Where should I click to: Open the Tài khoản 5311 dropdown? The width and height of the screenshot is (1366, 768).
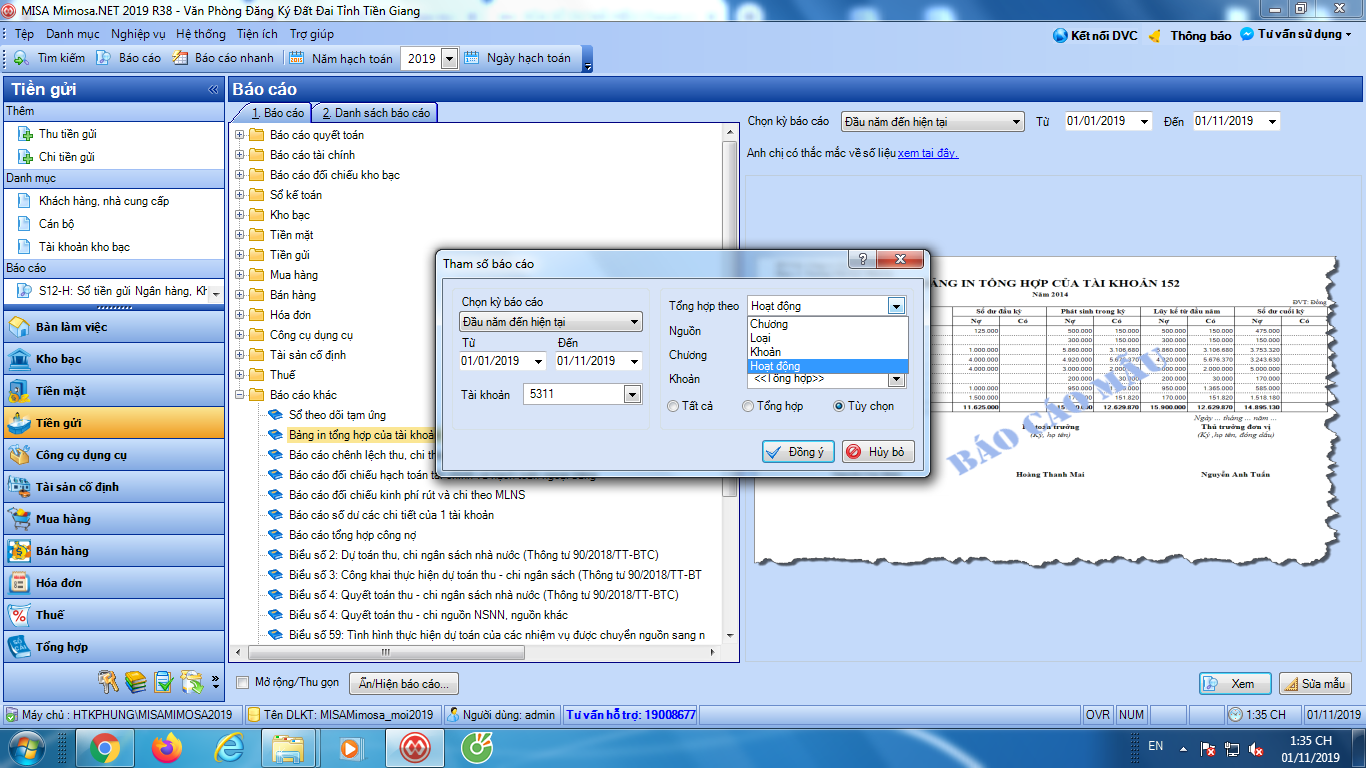coord(631,395)
